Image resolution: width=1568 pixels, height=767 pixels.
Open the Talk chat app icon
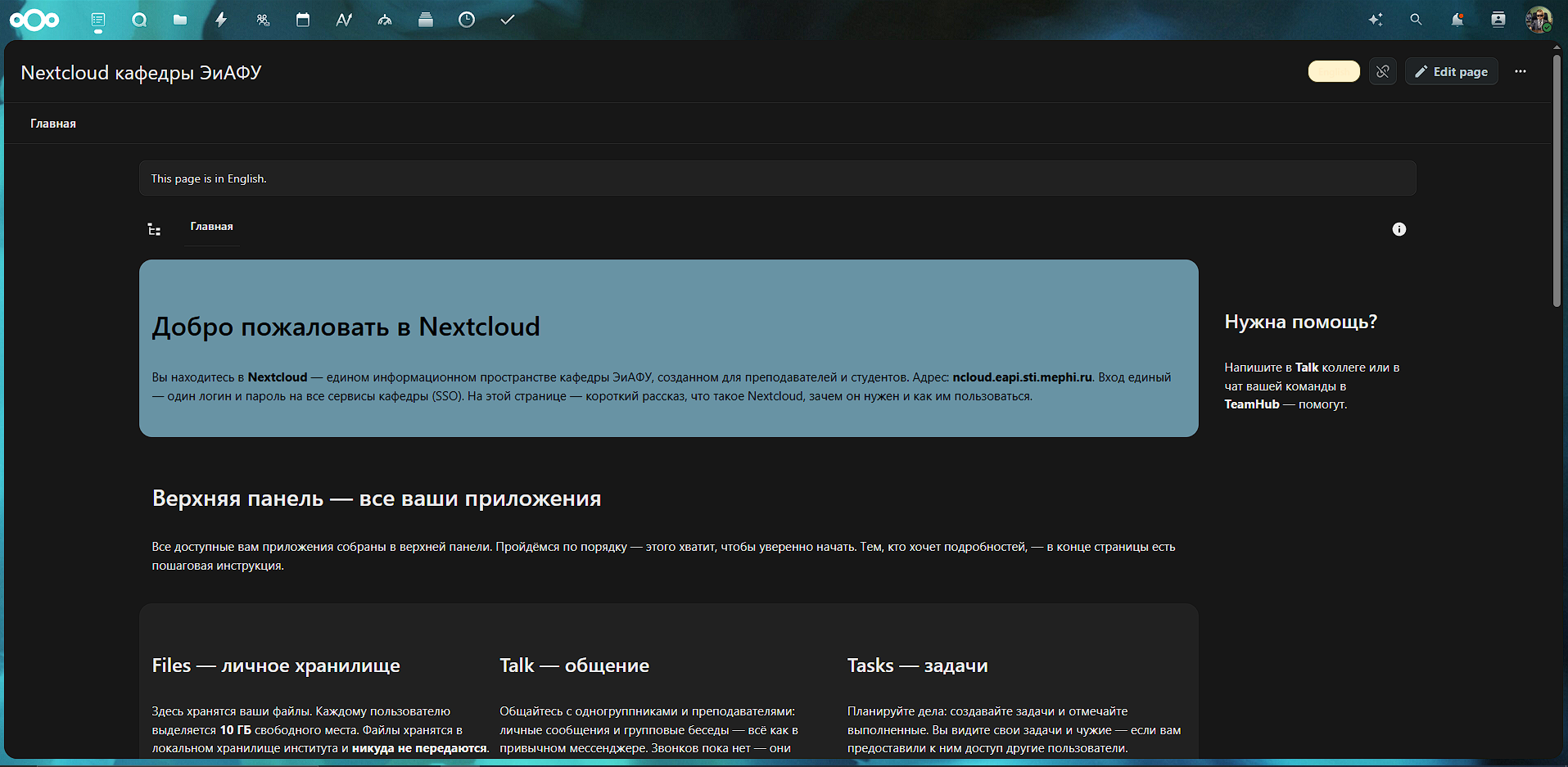pos(139,20)
